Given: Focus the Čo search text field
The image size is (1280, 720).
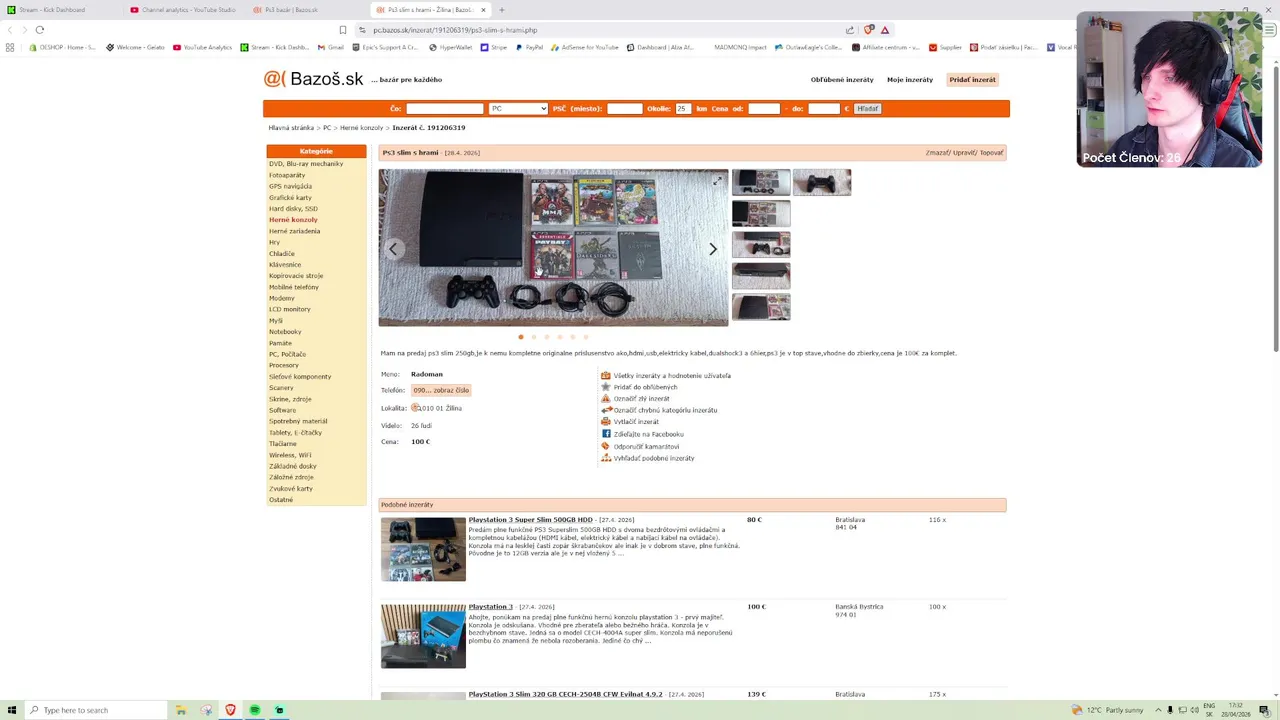Looking at the screenshot, I should click(x=445, y=108).
